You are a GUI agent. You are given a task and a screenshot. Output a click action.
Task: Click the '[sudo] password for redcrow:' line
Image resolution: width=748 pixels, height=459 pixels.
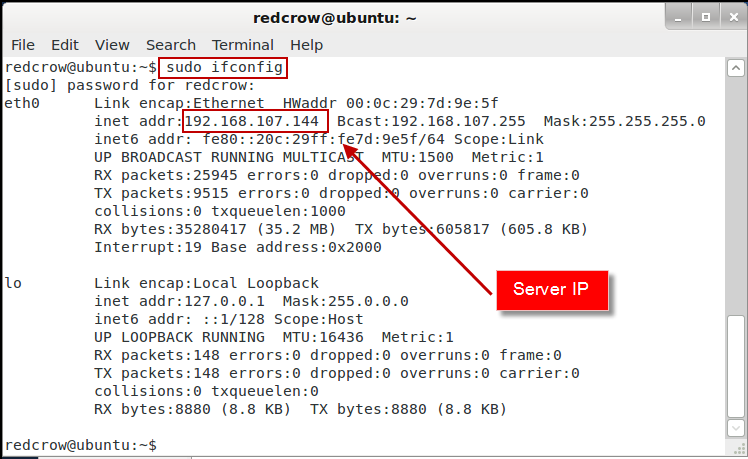point(130,85)
